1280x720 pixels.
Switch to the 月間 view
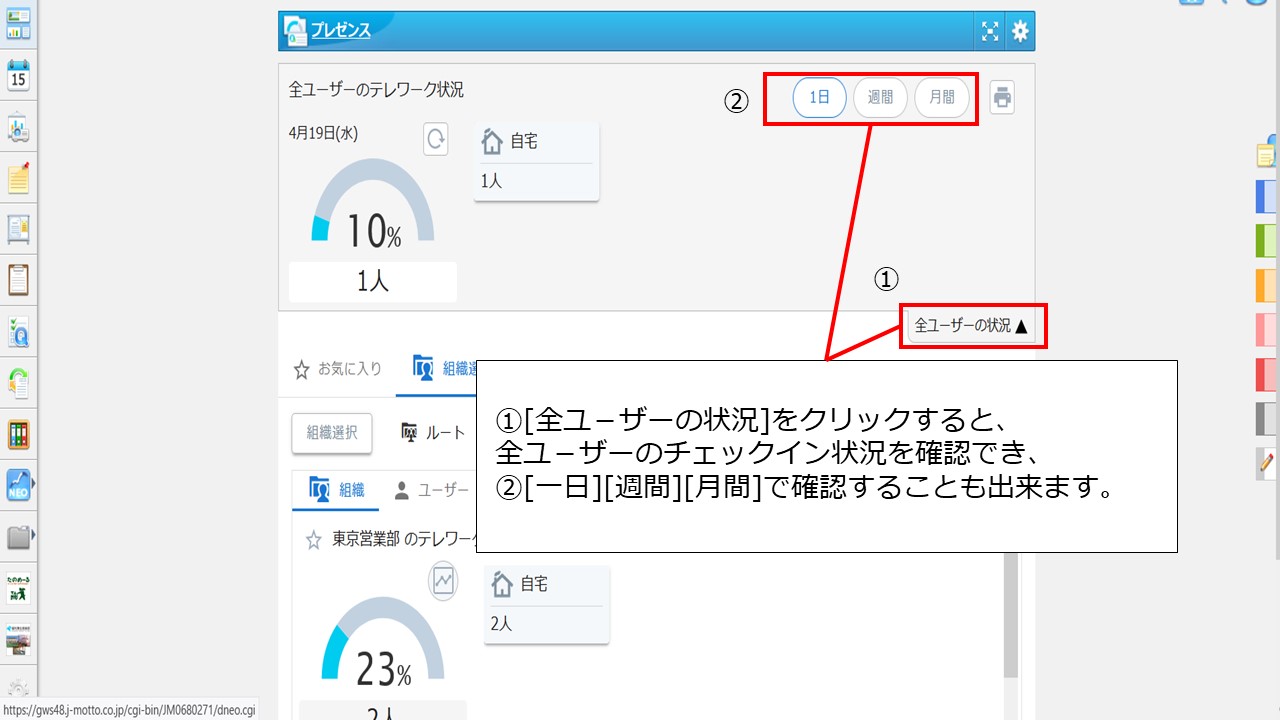coord(942,97)
